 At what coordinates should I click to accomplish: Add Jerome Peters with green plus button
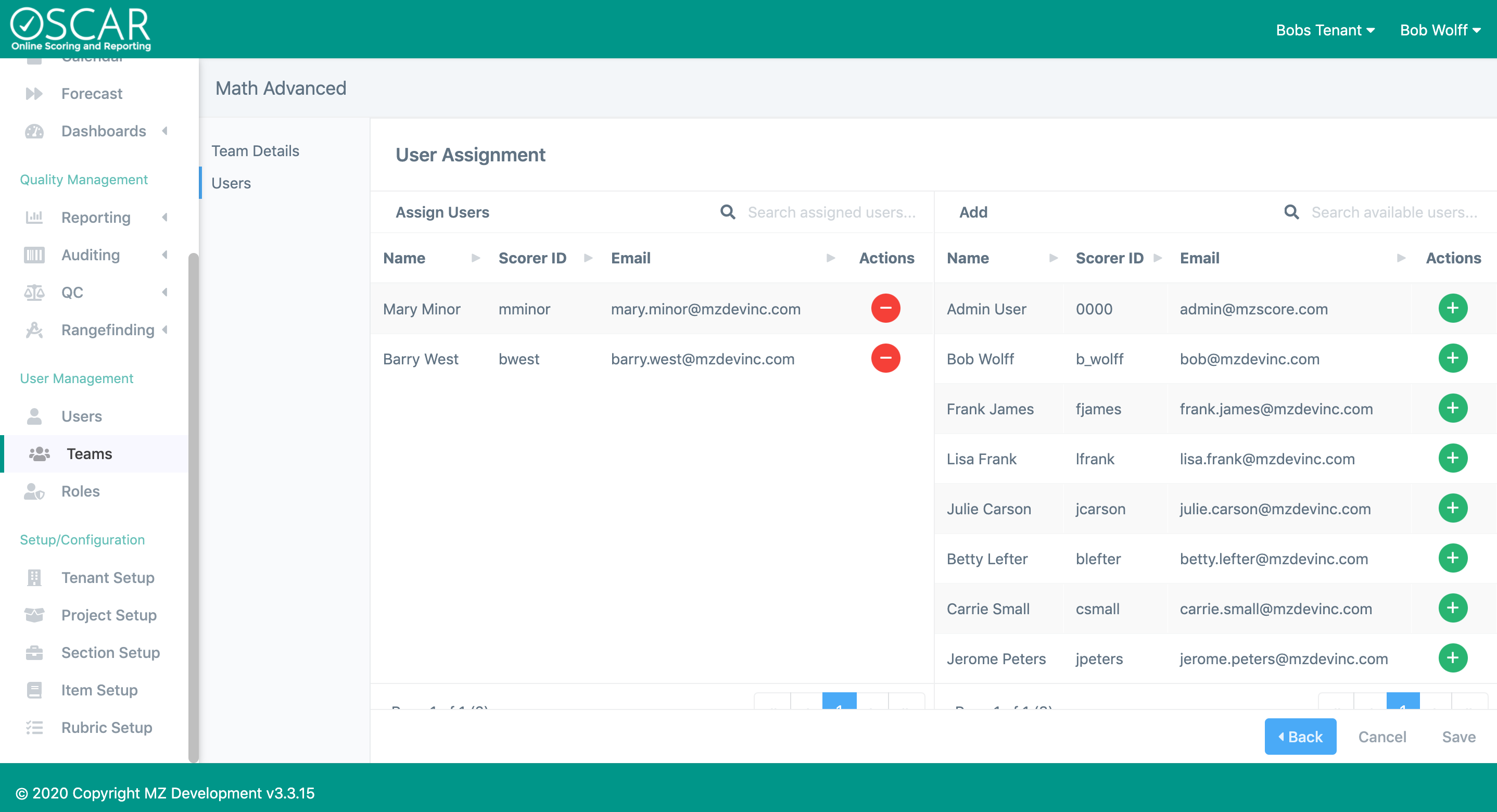(1452, 658)
